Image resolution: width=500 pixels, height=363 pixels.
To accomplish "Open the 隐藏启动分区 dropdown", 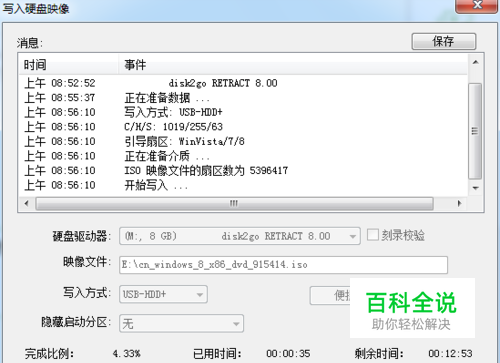I will tap(181, 324).
